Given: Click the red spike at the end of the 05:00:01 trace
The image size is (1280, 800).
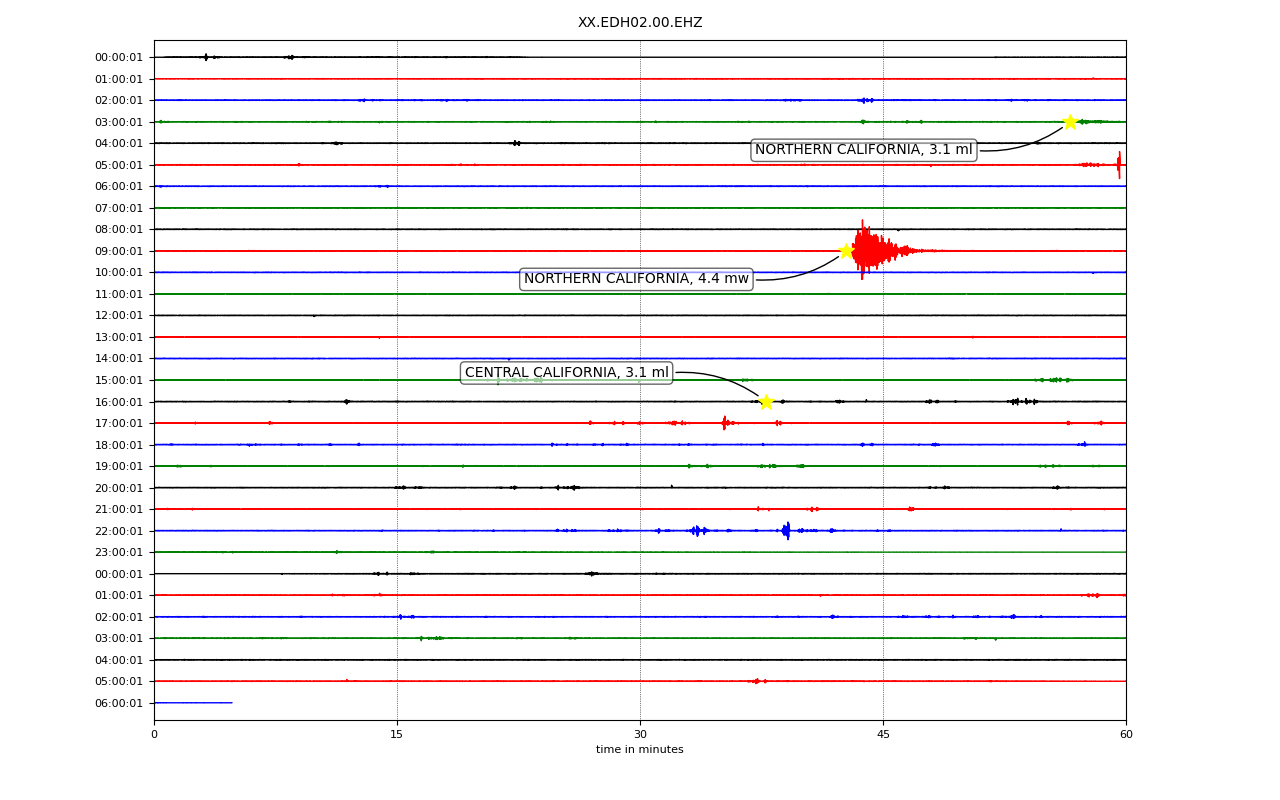Looking at the screenshot, I should (x=1119, y=165).
